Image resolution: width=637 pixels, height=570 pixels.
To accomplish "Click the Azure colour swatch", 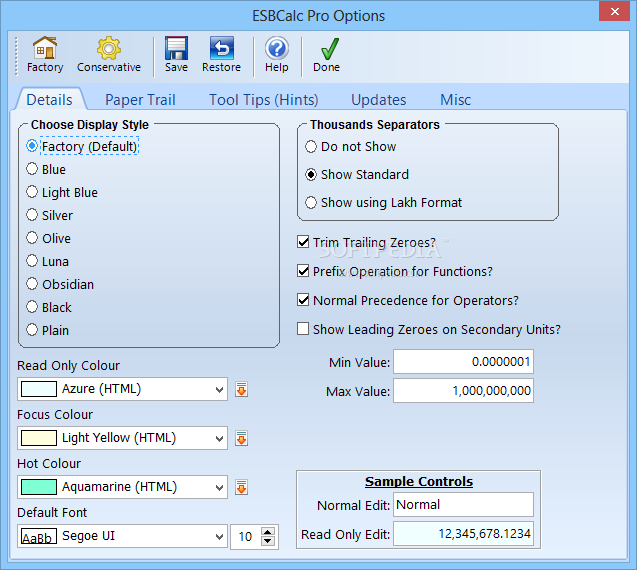I will [39, 389].
